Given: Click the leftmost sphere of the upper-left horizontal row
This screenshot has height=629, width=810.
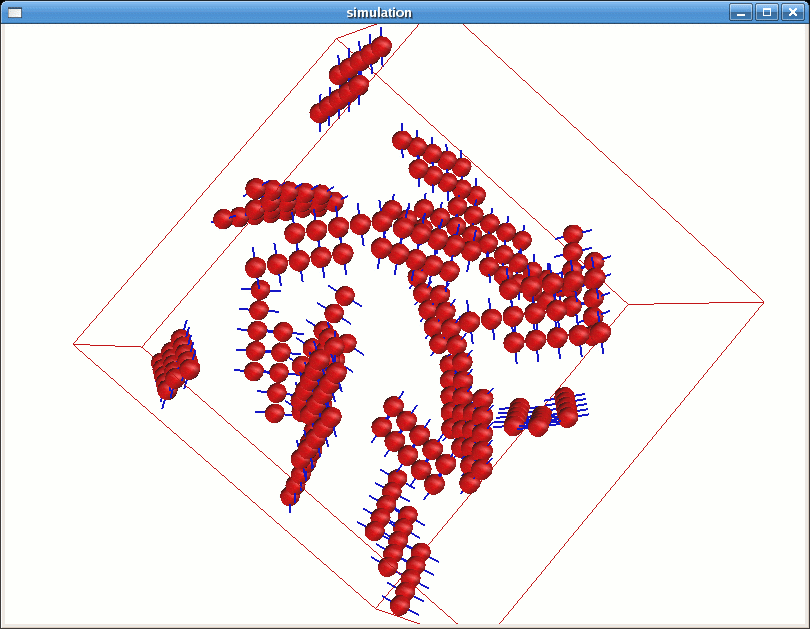Looking at the screenshot, I should [223, 218].
